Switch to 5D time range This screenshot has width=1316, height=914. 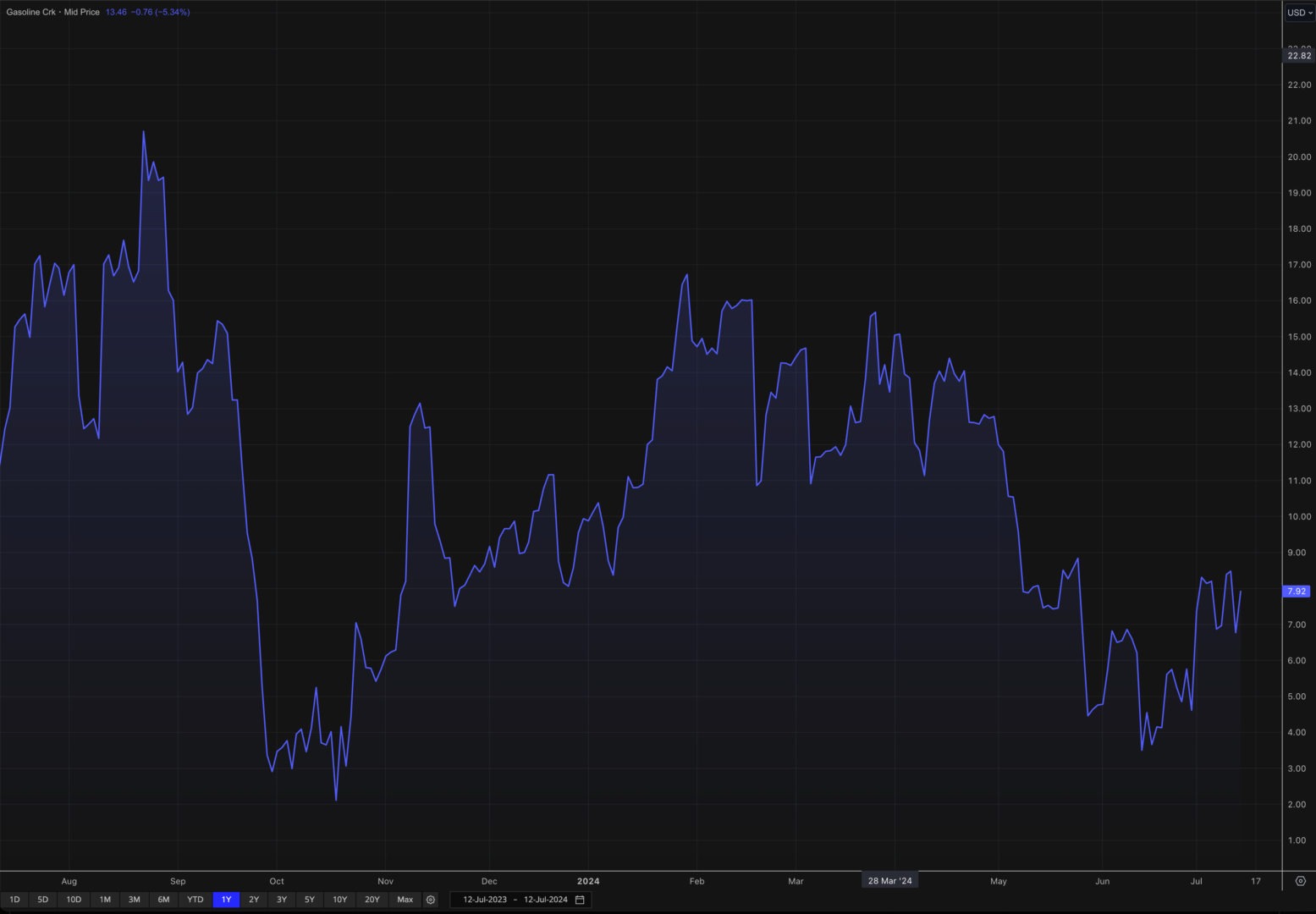click(x=43, y=900)
